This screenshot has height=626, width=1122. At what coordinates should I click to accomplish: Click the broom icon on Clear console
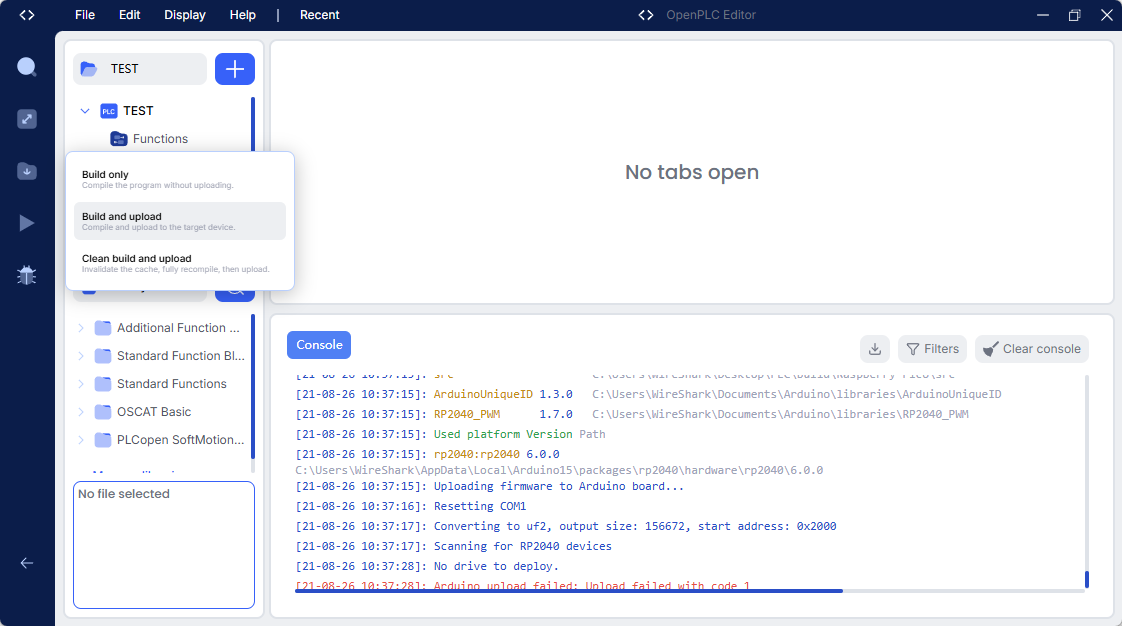click(x=990, y=349)
